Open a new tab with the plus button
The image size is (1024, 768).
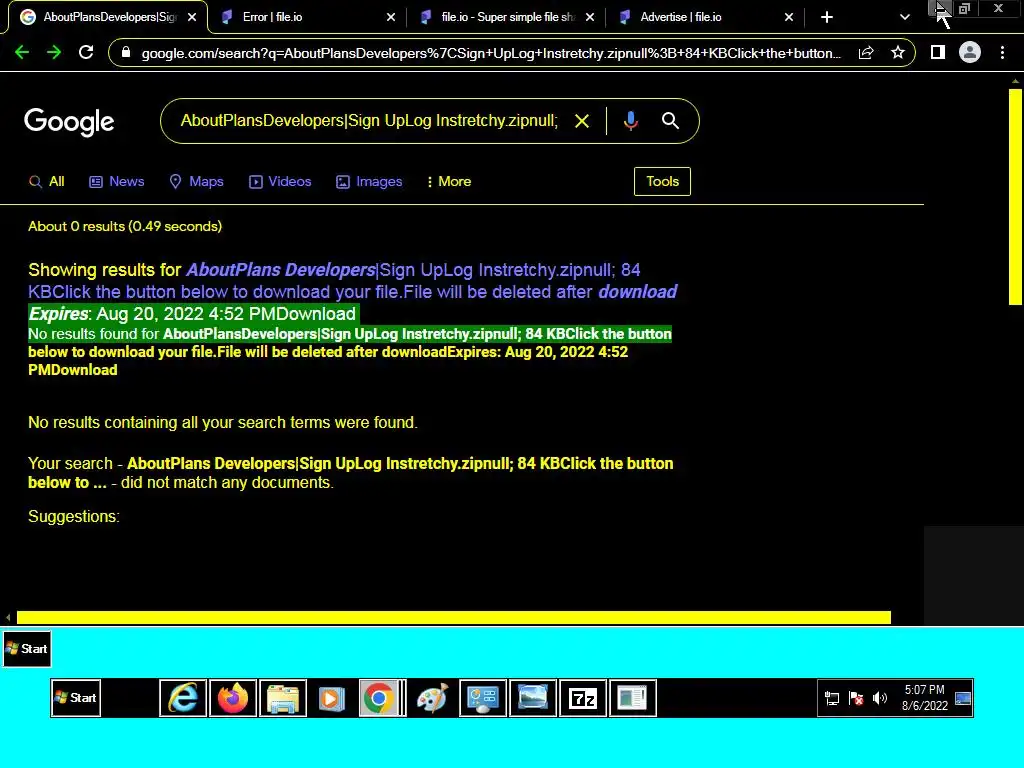827,17
